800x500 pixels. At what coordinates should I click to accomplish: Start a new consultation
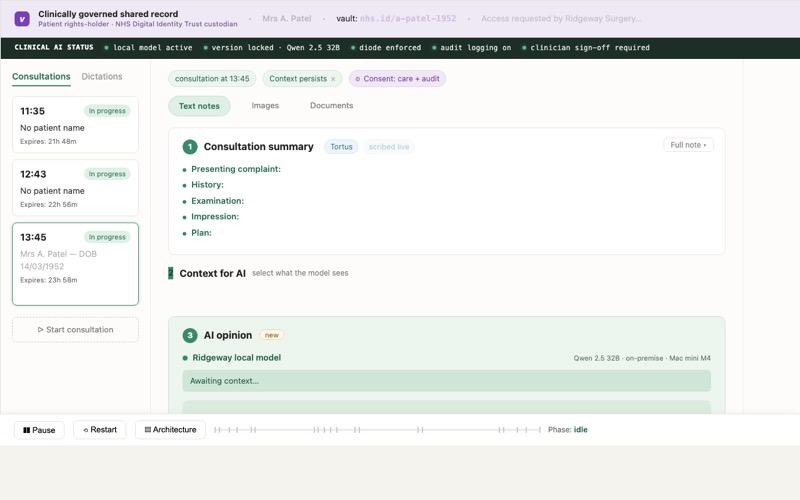tap(76, 330)
